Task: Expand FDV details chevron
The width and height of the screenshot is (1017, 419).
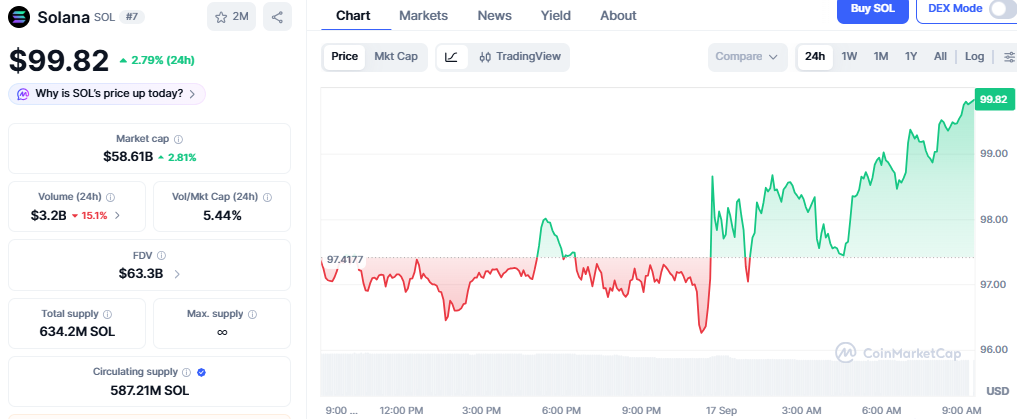Action: 177,274
